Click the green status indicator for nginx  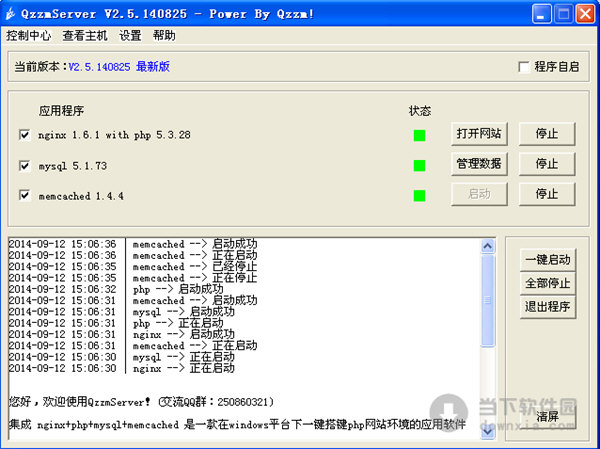click(419, 135)
